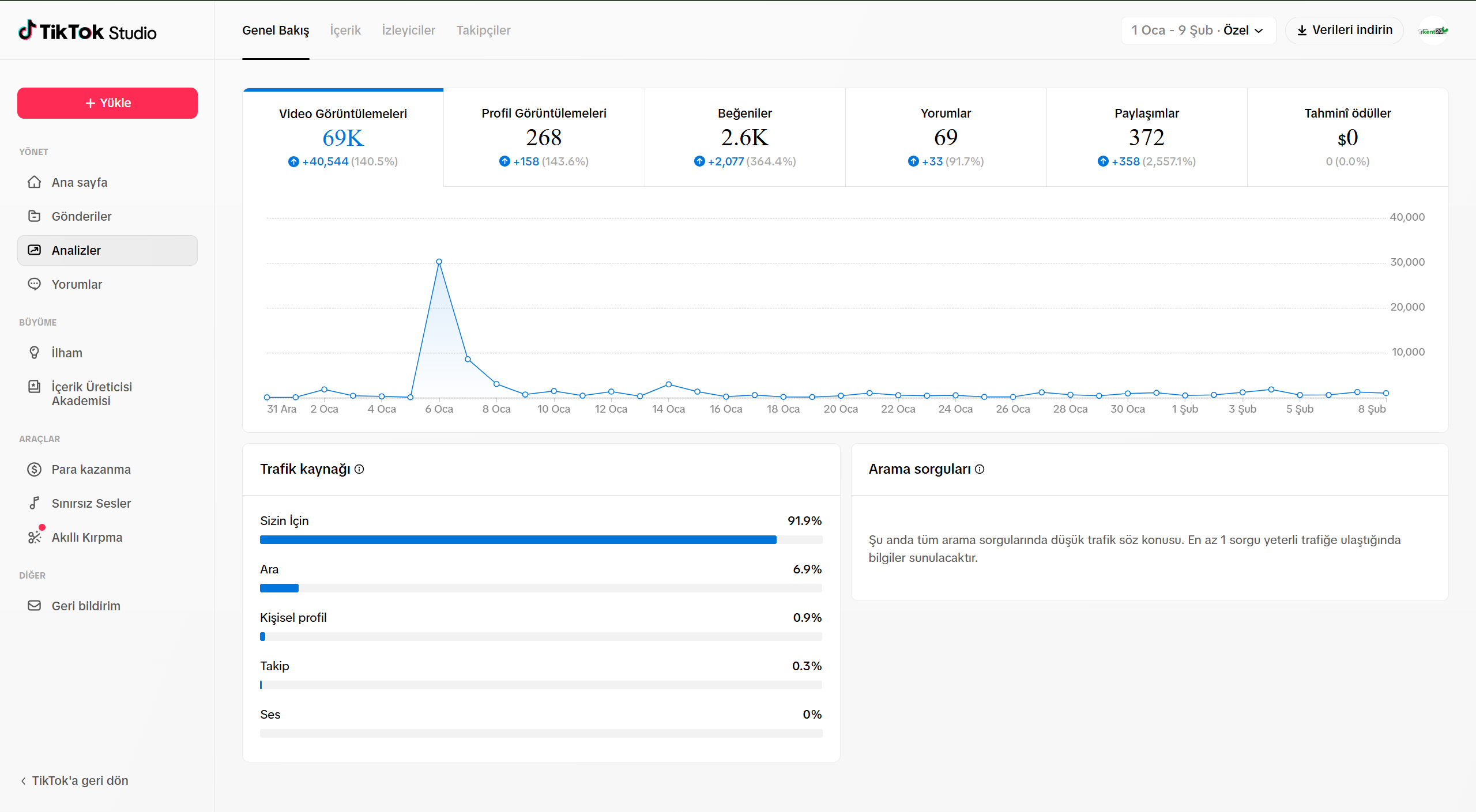
Task: Open profile avatar menu
Action: tap(1433, 31)
